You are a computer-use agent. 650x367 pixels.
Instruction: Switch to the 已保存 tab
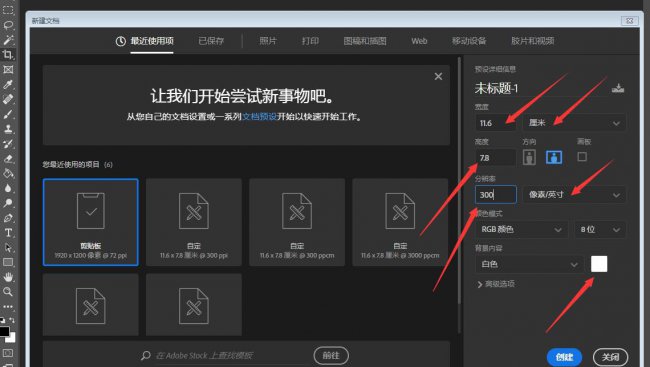point(211,41)
